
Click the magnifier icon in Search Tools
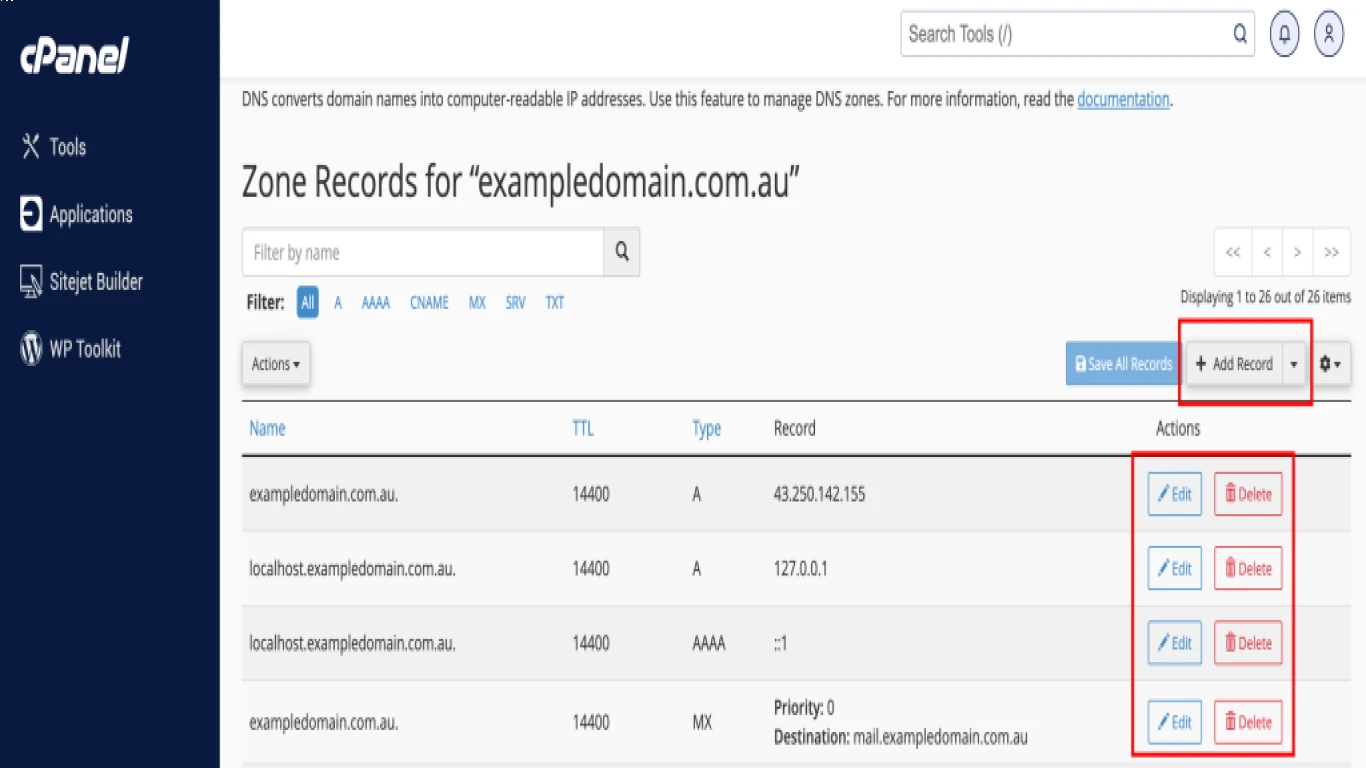[1240, 34]
